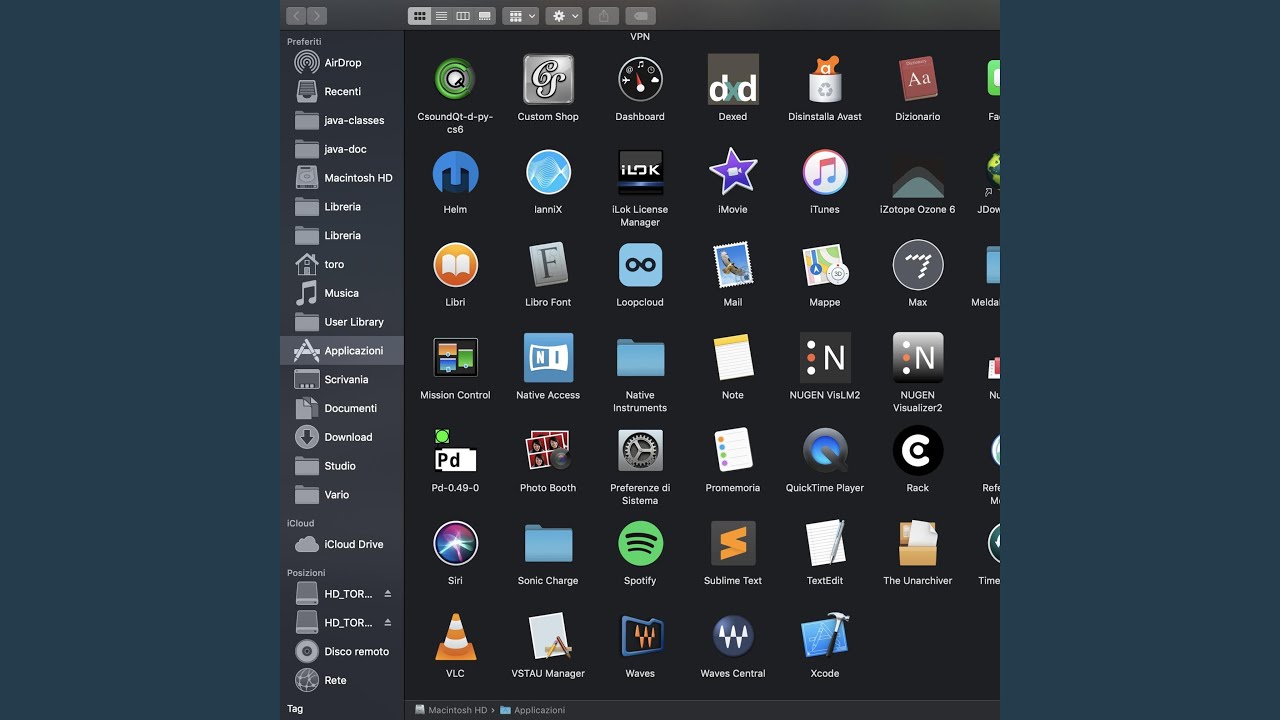Select The Unarchiver icon
1280x720 pixels.
coord(918,544)
